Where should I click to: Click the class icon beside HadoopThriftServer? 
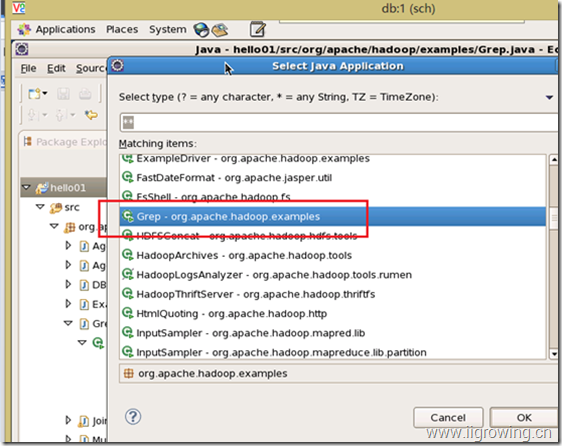[128, 294]
